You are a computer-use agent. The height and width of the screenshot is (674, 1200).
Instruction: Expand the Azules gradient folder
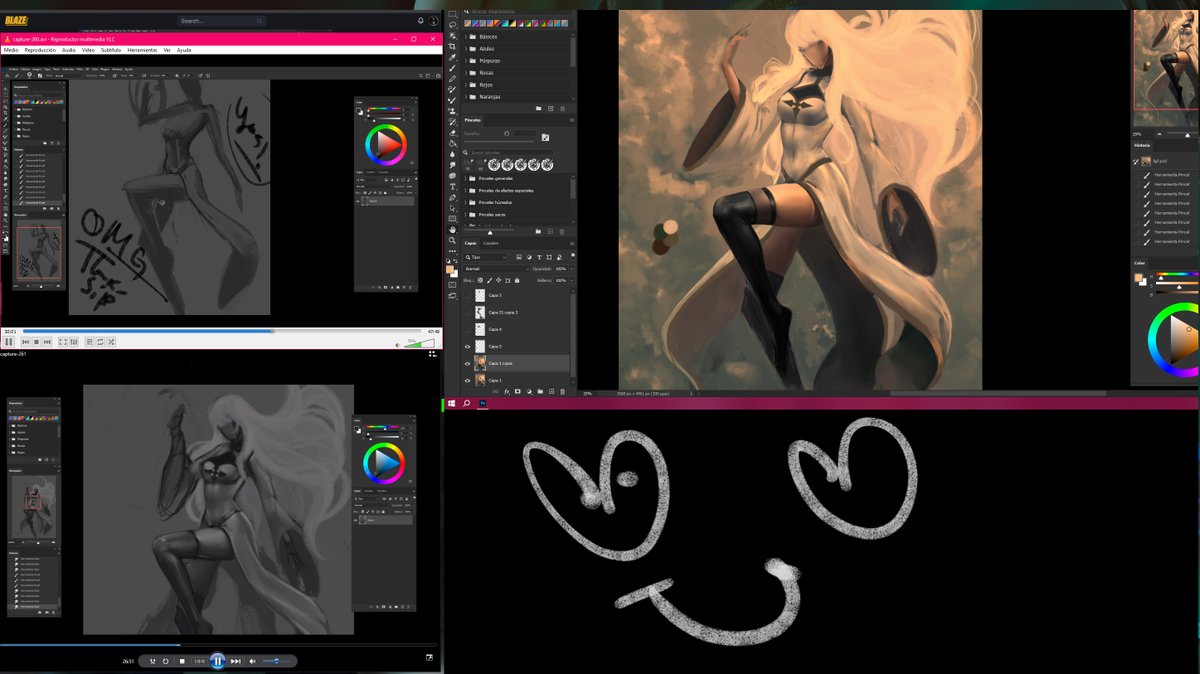pos(466,48)
